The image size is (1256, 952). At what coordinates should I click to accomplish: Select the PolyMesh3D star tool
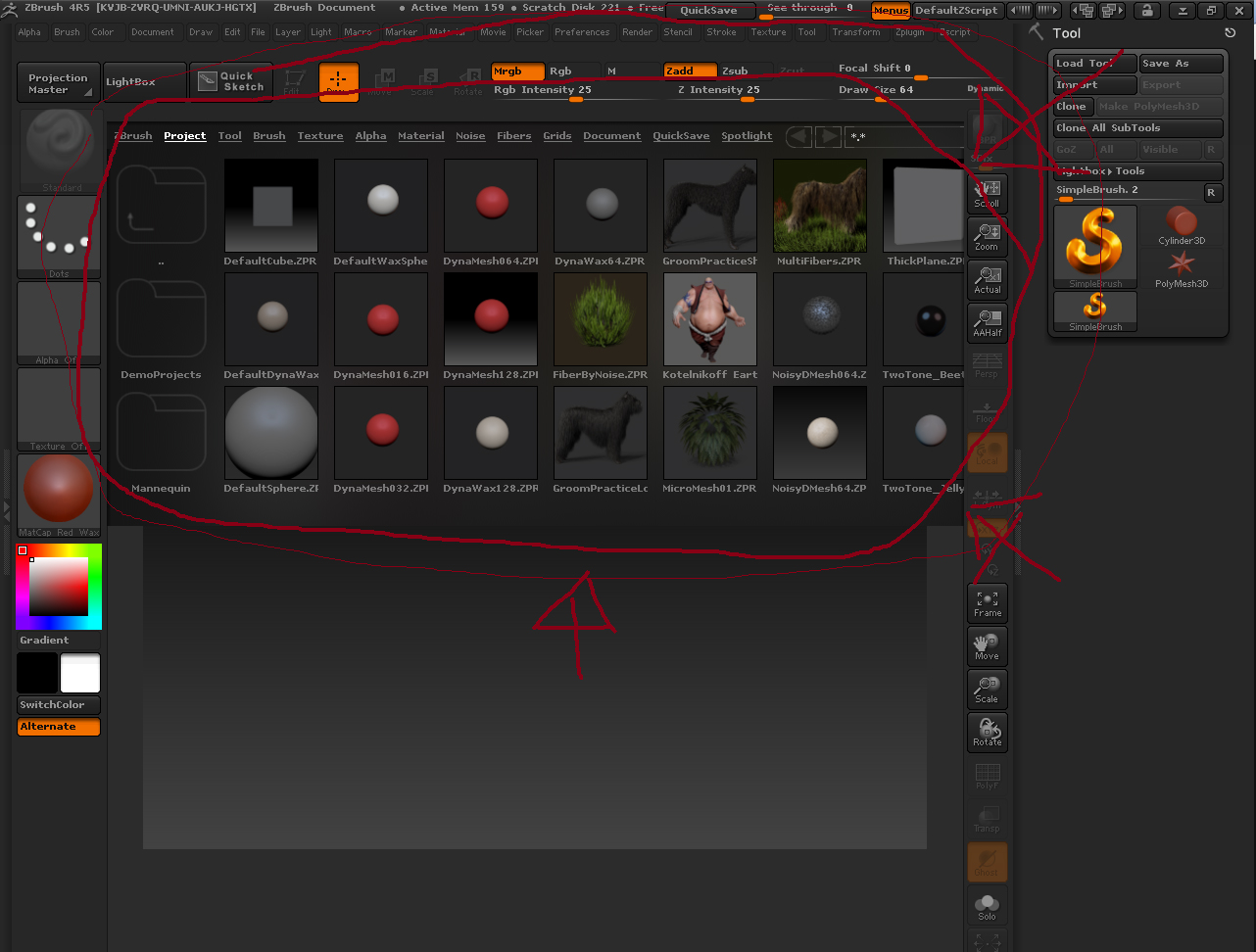pos(1182,269)
